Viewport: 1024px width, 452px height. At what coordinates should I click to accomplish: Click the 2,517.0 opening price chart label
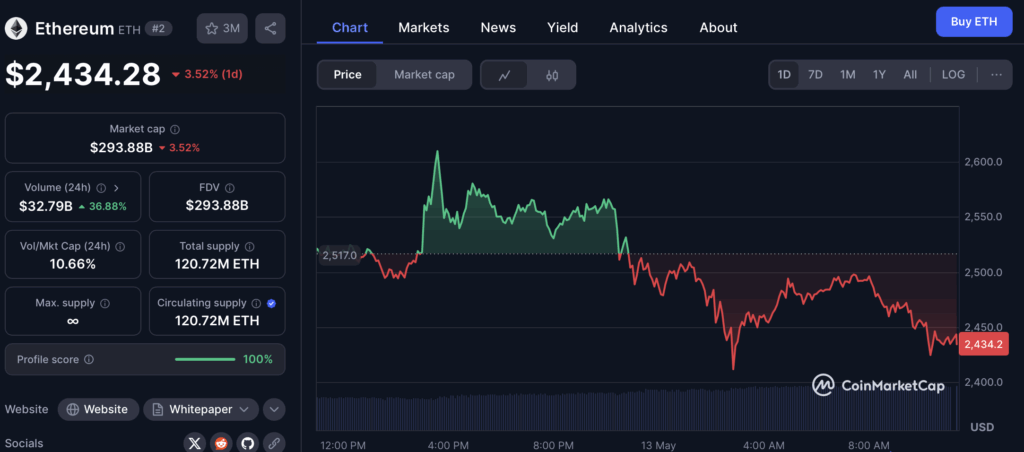(x=340, y=255)
